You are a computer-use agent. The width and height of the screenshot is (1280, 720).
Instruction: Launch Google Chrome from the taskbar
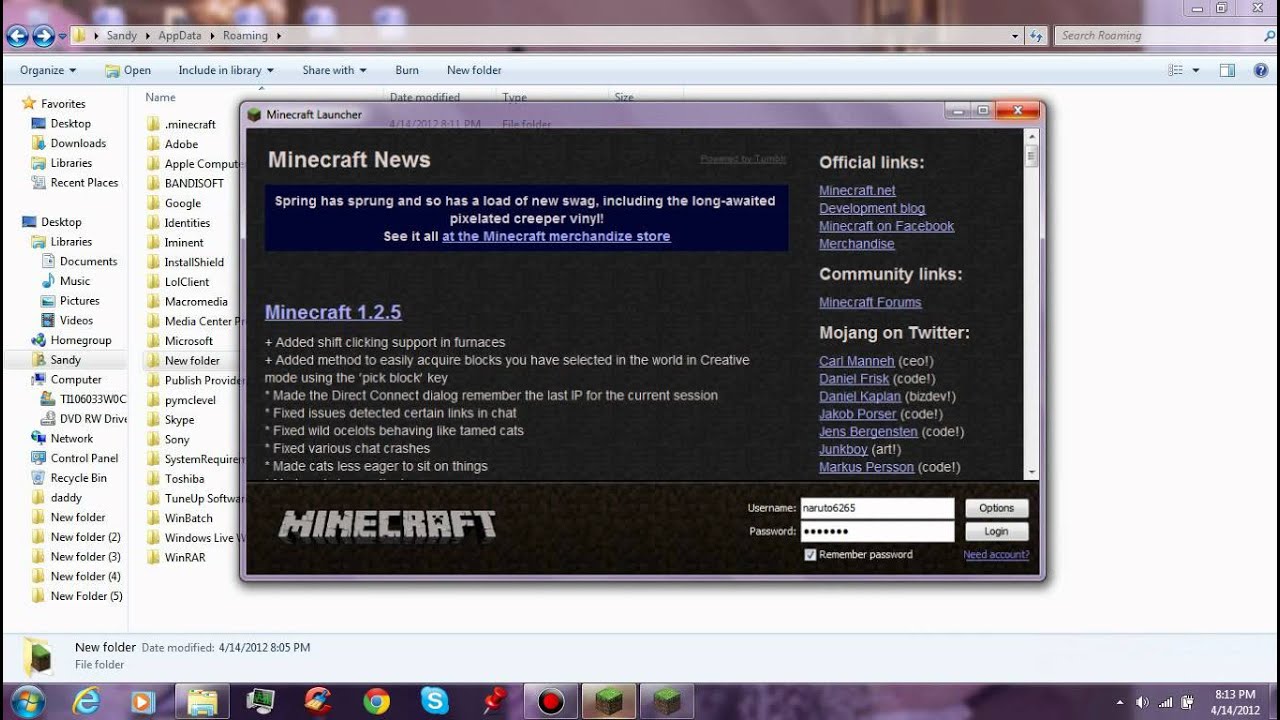(x=376, y=702)
